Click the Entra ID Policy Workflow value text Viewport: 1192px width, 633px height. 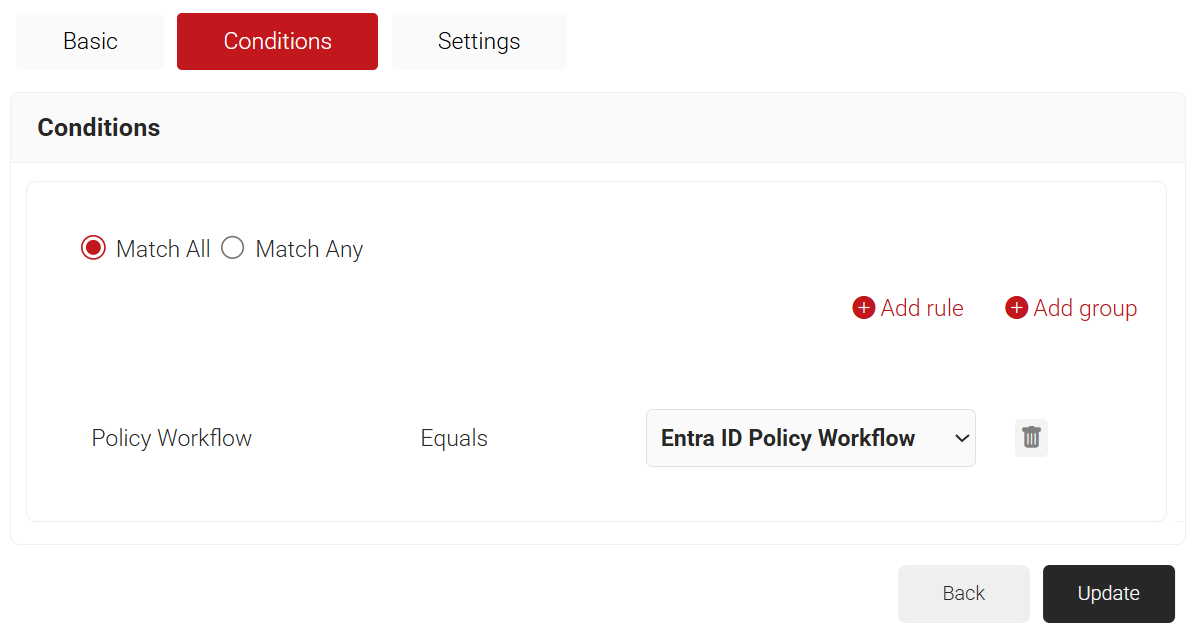click(x=788, y=438)
